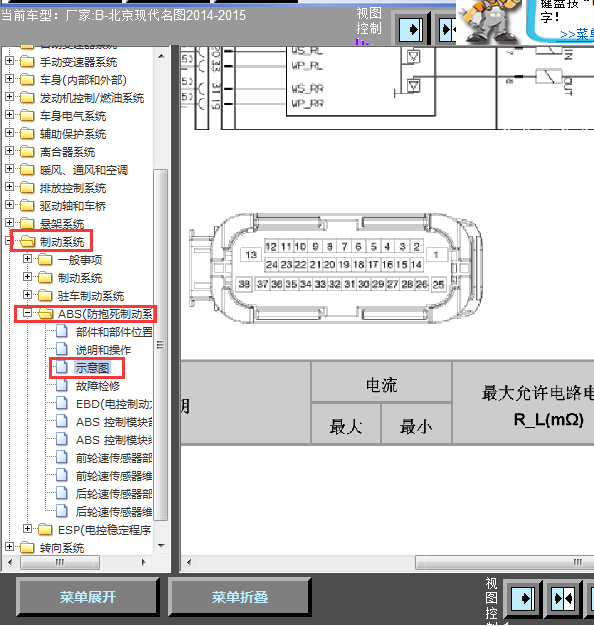
Task: Click top view-control expand arrow icon
Action: tap(411, 29)
